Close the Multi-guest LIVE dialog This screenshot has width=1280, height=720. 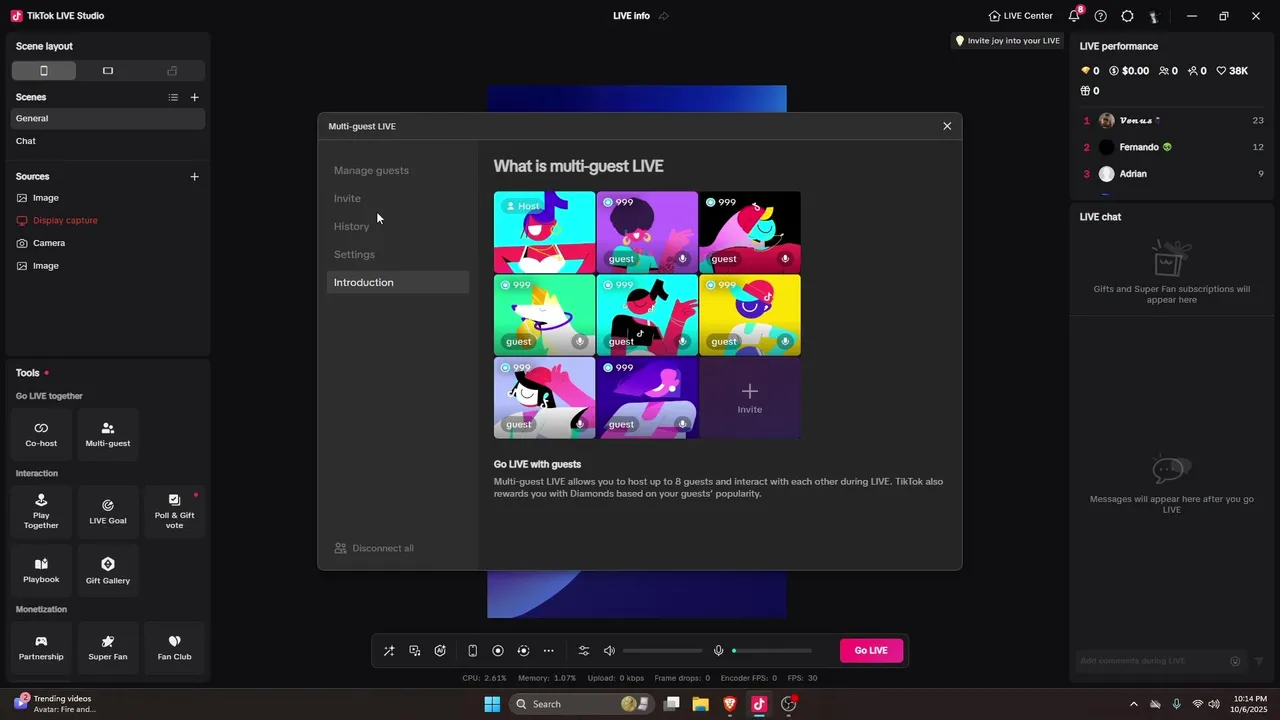tap(947, 126)
